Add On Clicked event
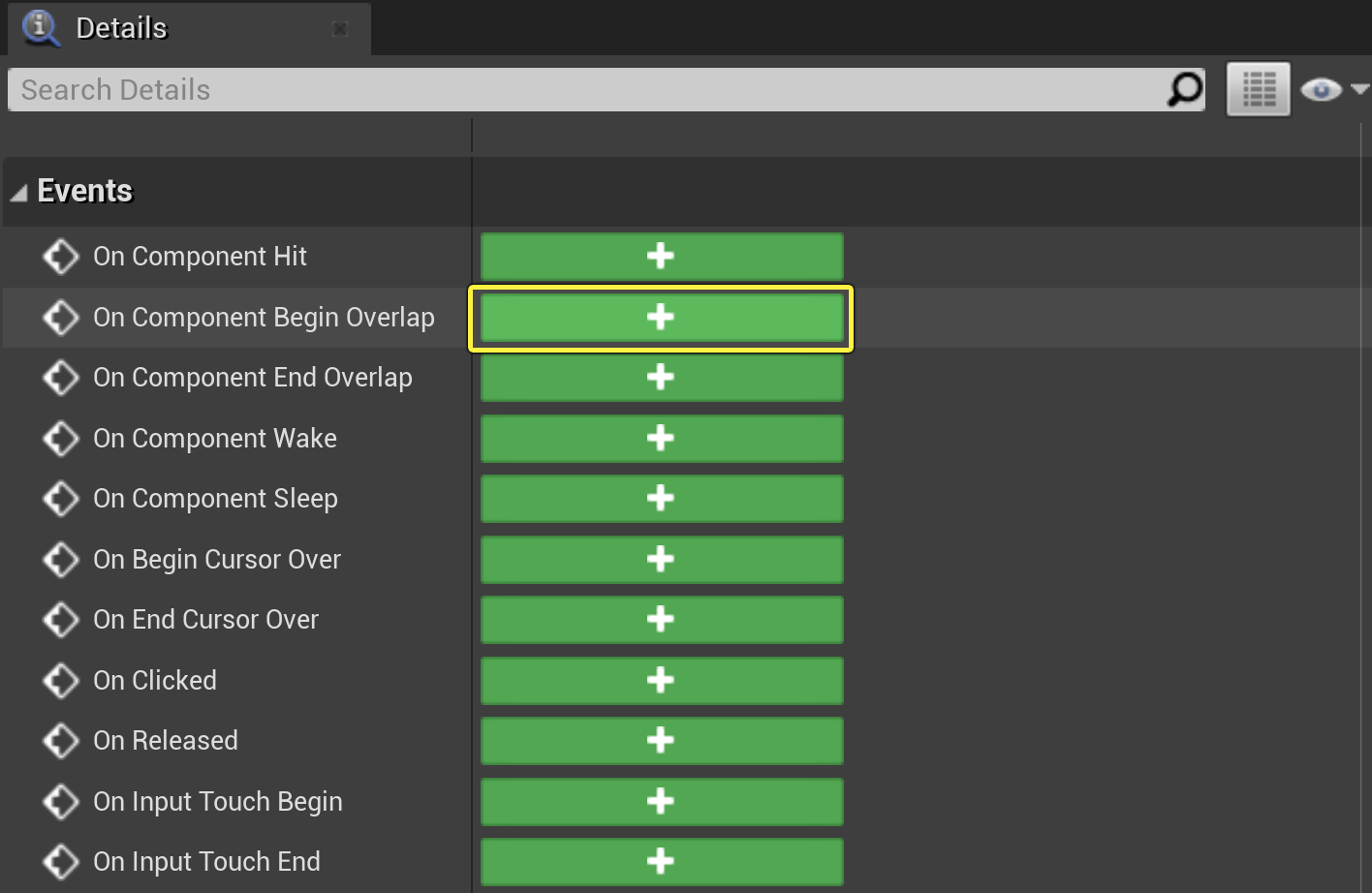The width and height of the screenshot is (1372, 893). tap(661, 681)
